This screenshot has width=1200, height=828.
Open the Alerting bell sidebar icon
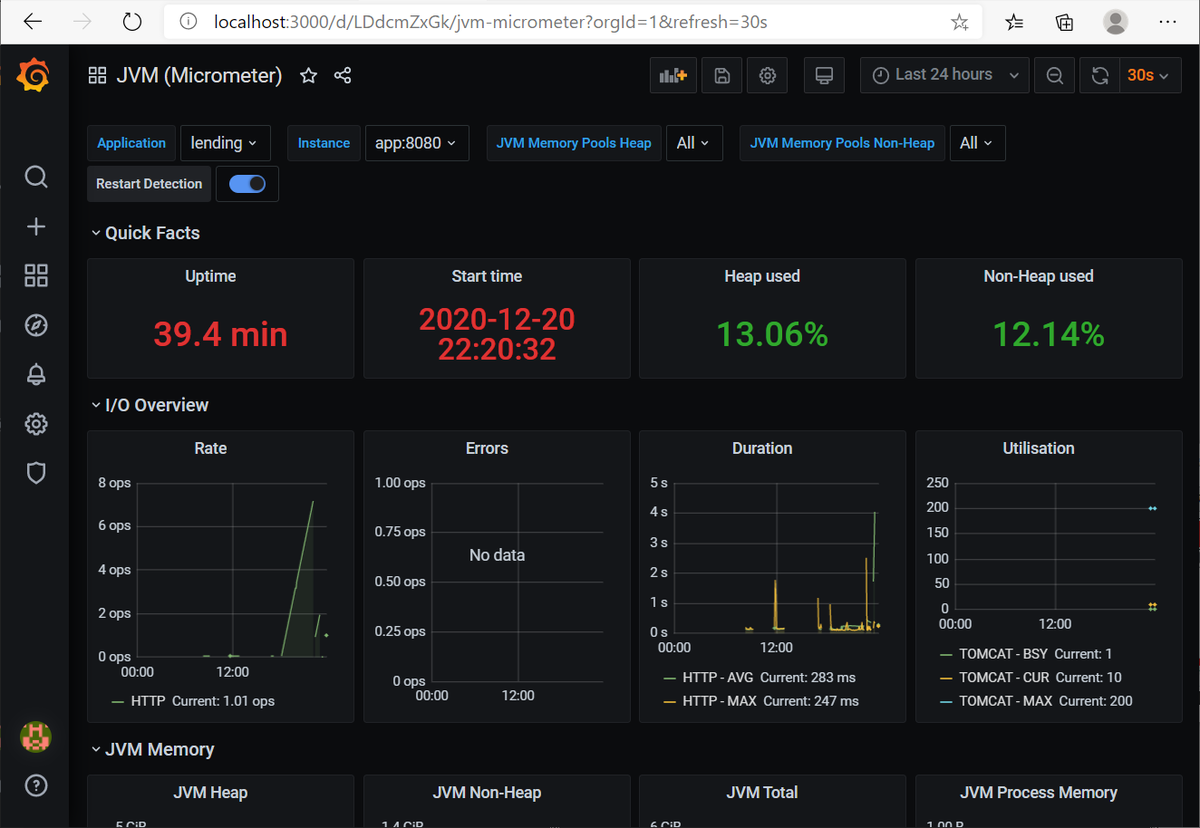[36, 375]
